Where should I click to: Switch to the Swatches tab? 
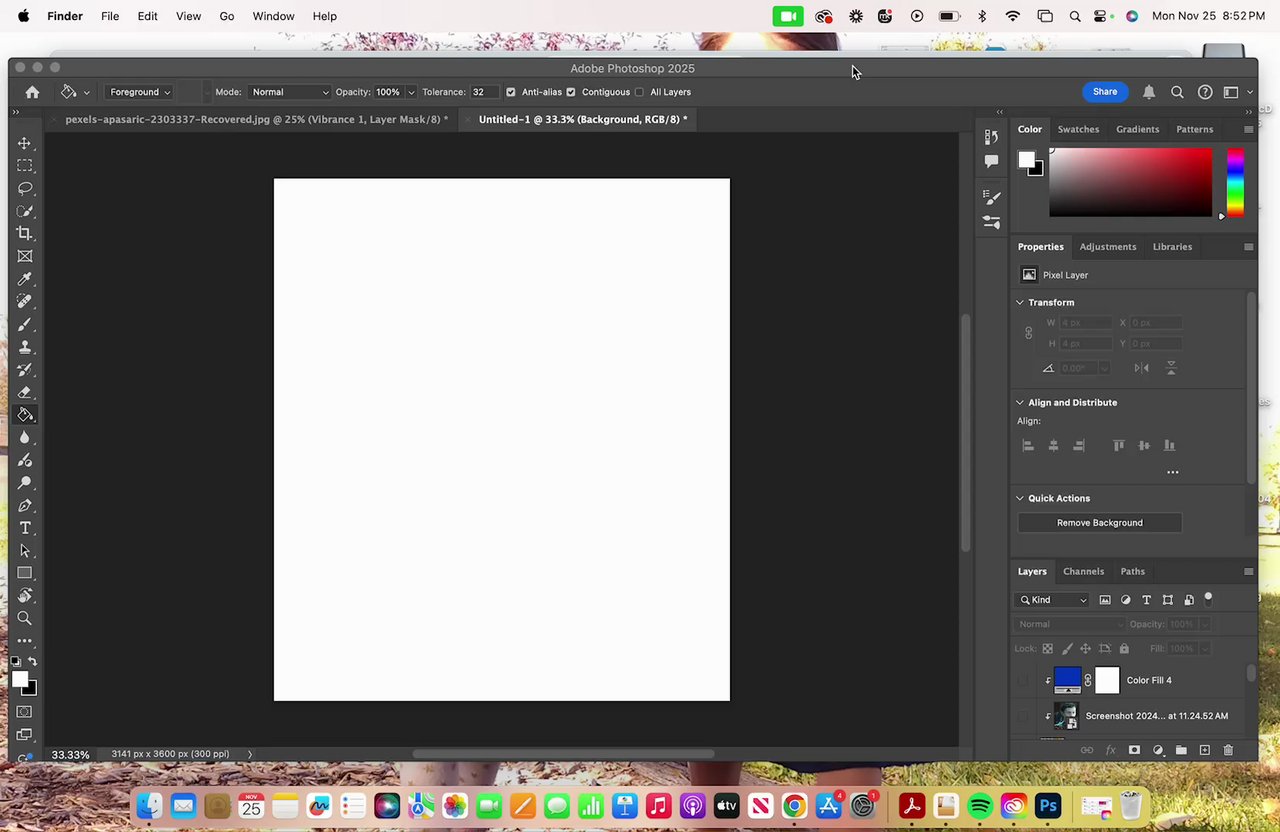click(x=1078, y=129)
